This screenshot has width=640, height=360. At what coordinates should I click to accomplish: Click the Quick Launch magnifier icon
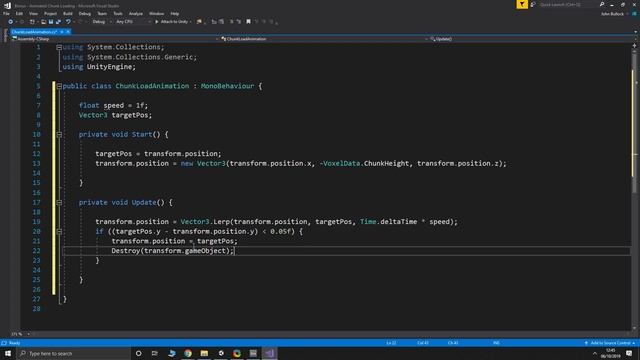(x=602, y=4)
